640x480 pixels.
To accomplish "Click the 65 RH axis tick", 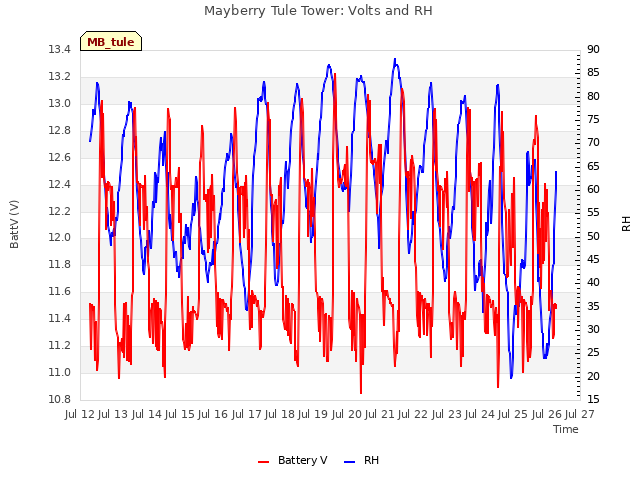I will pos(593,167).
